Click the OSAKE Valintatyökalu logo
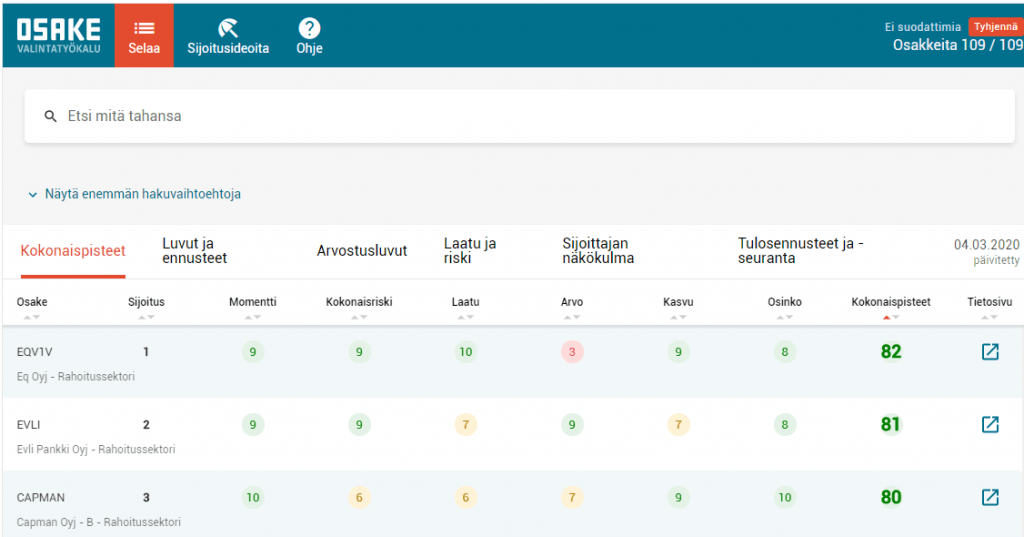The image size is (1024, 537). point(59,35)
